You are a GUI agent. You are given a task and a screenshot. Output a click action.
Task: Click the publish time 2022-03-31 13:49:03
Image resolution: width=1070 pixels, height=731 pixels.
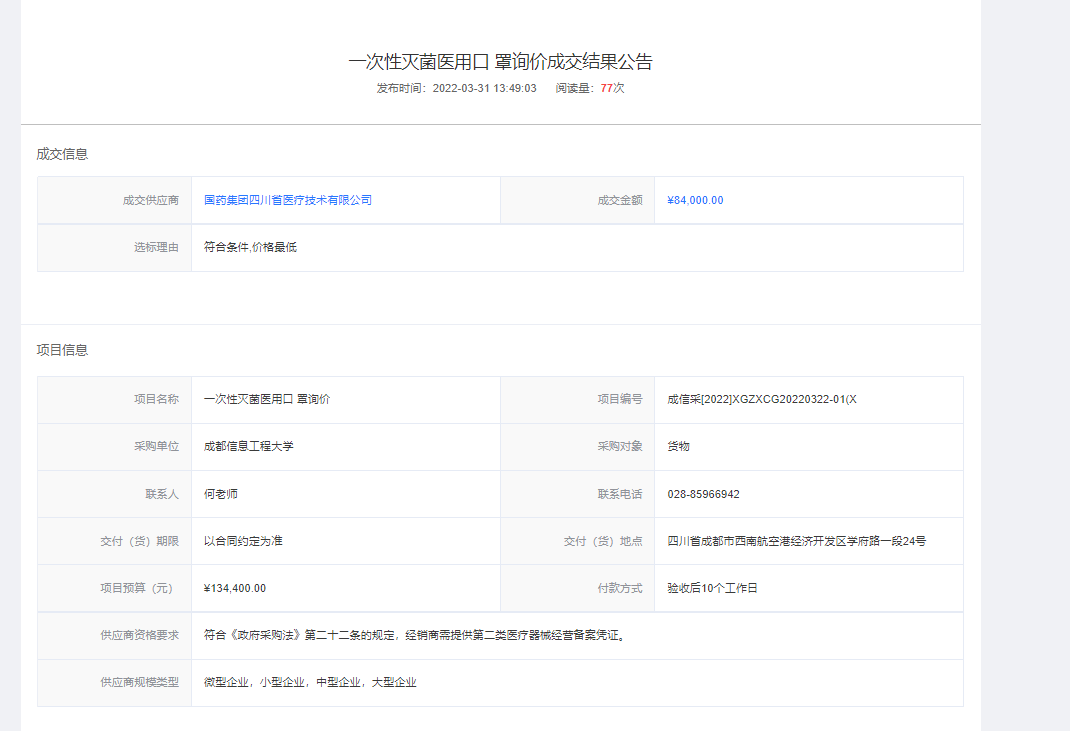point(484,88)
